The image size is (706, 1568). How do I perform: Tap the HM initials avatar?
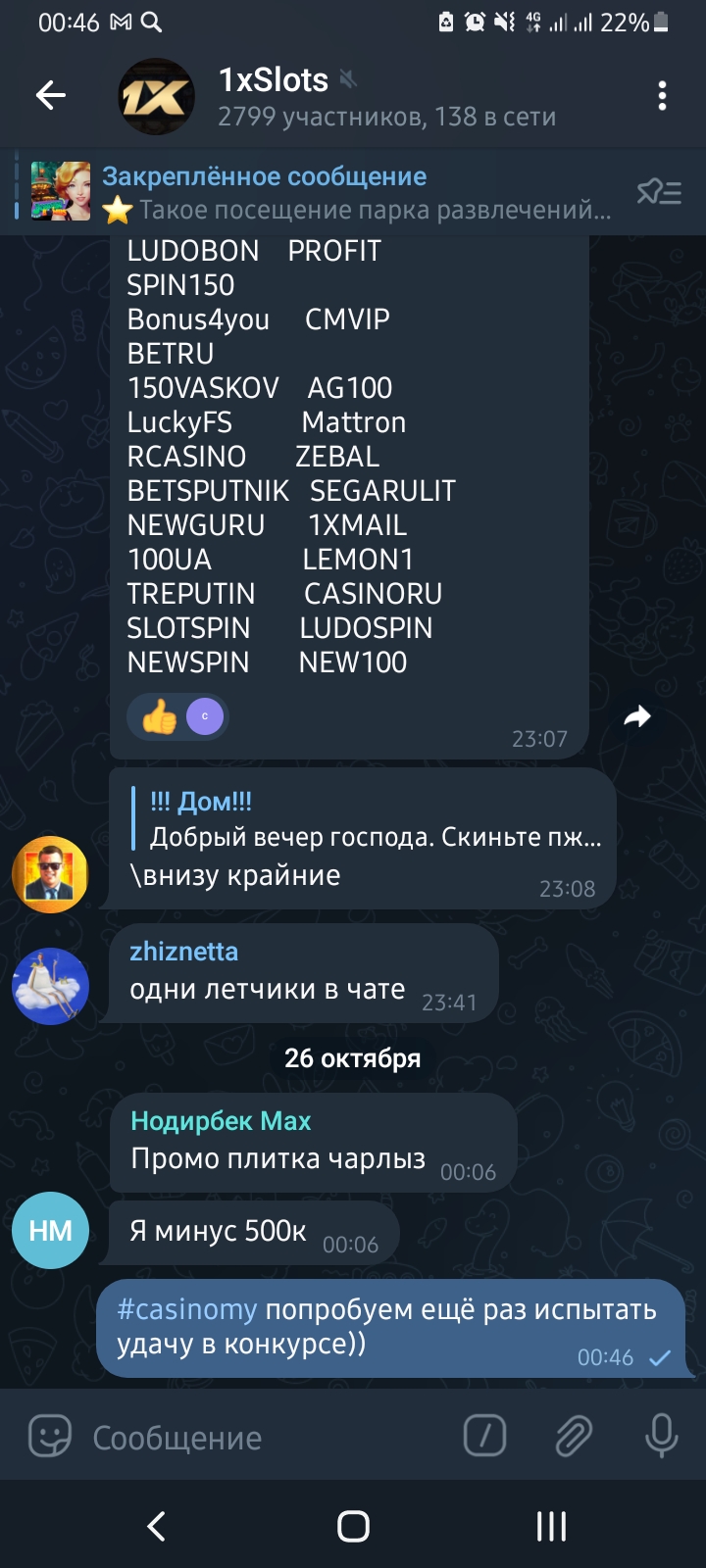(x=50, y=1231)
